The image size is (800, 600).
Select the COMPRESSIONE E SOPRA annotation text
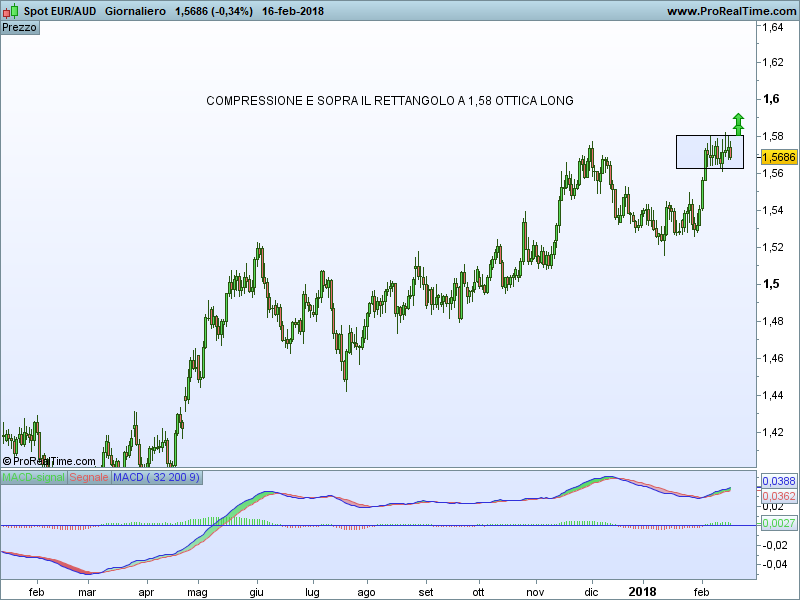(389, 101)
